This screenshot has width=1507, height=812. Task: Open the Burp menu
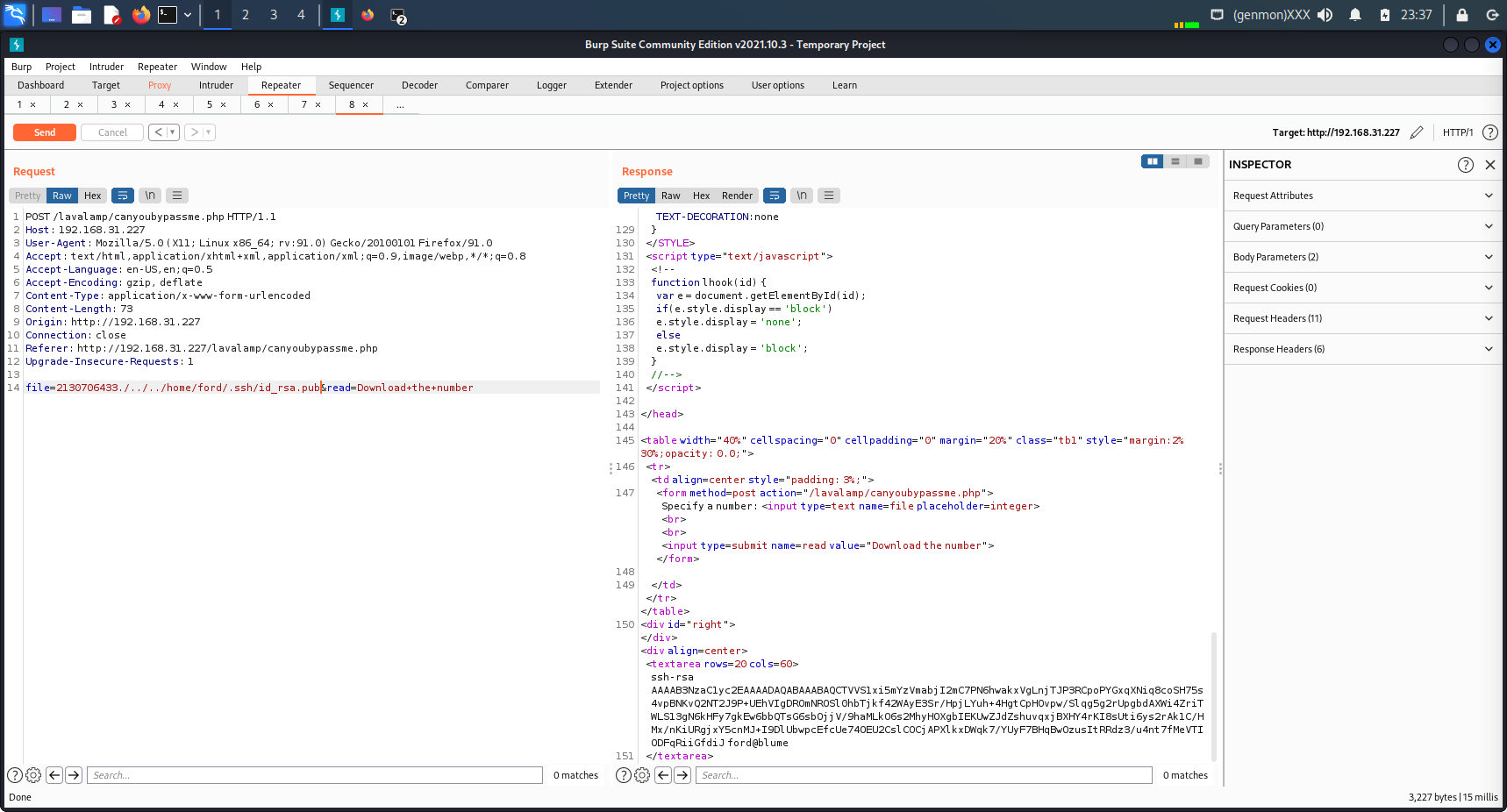point(21,67)
